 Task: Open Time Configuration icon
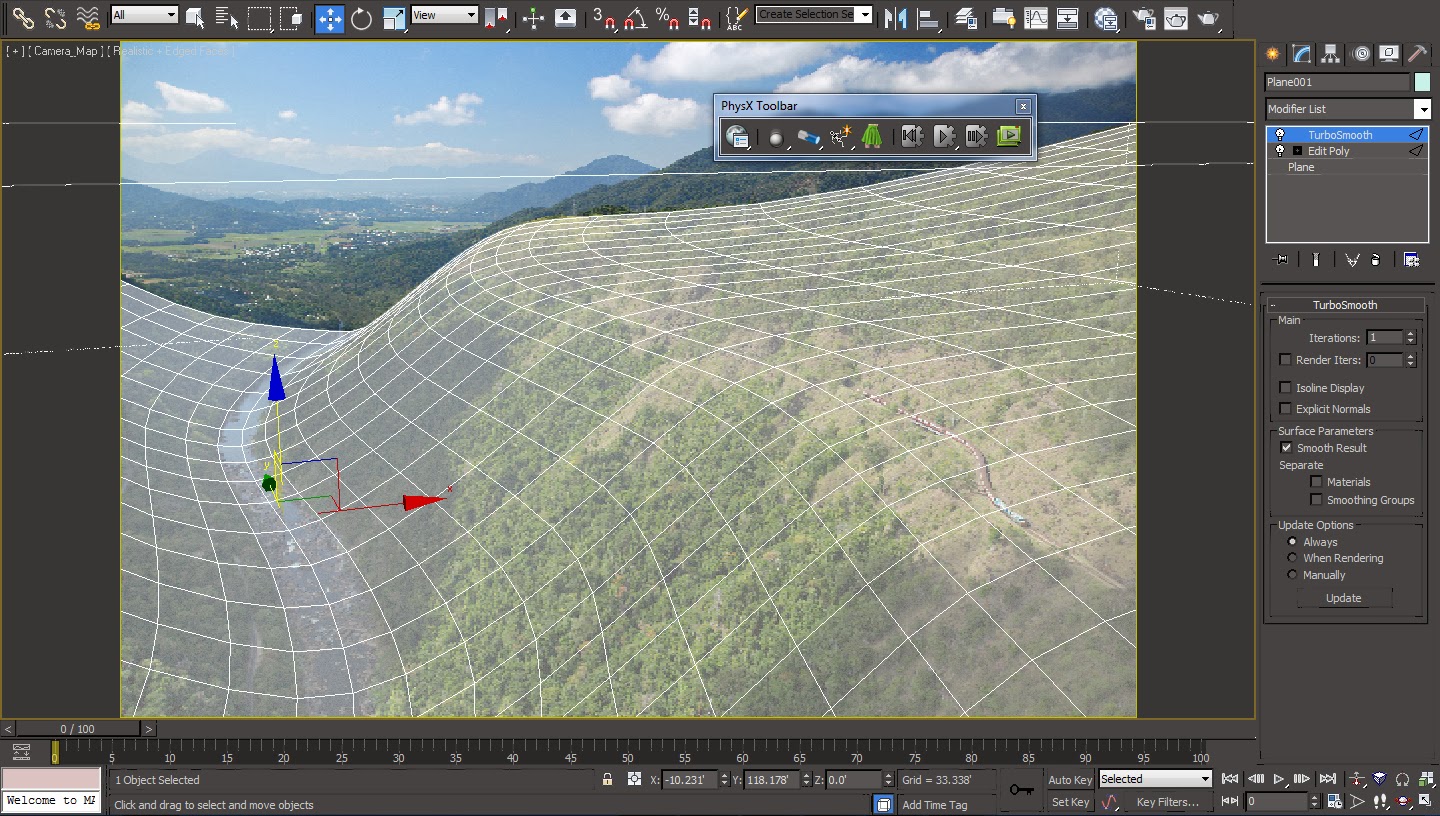(1335, 802)
